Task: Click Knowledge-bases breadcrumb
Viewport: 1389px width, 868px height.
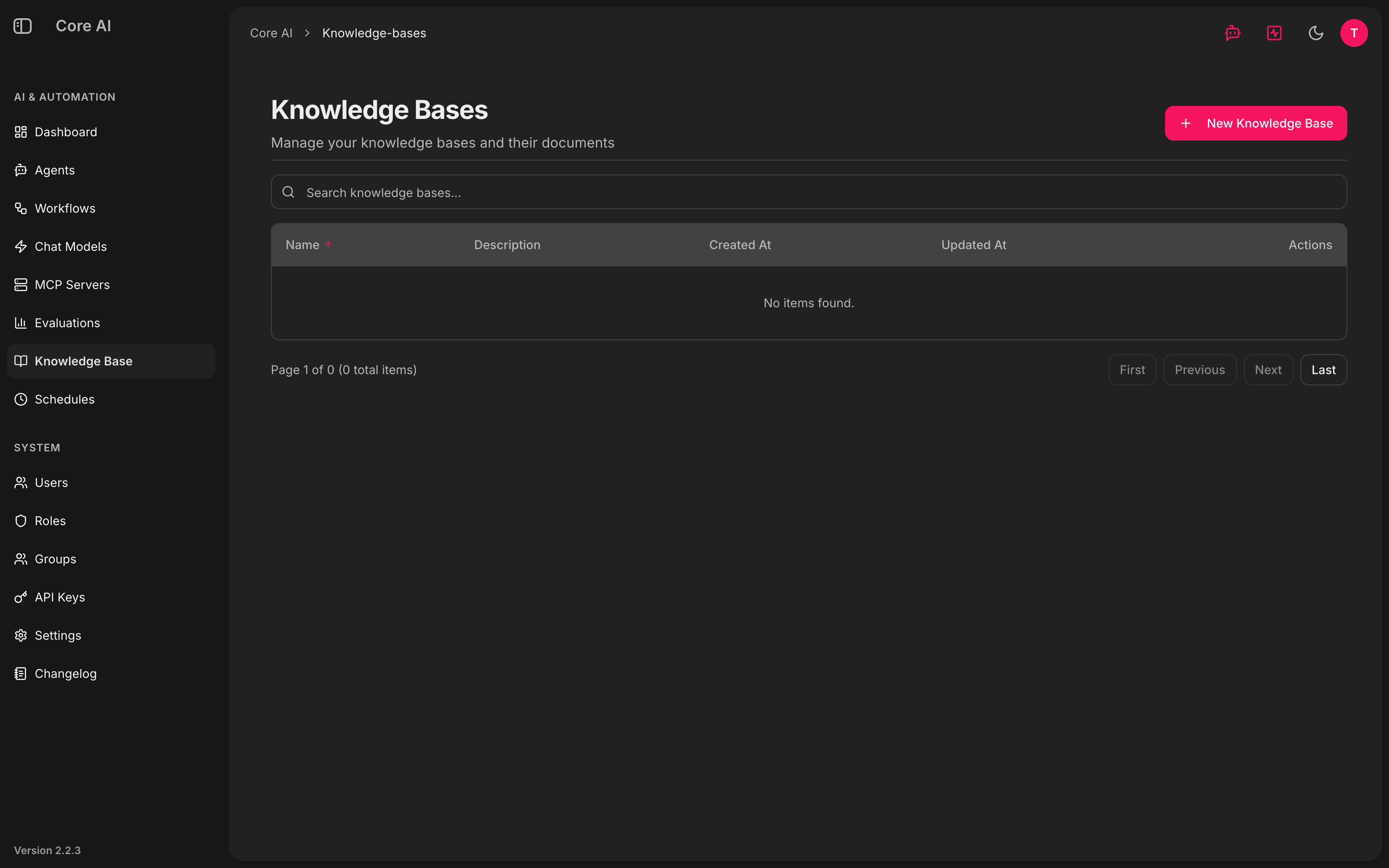Action: coord(374,33)
